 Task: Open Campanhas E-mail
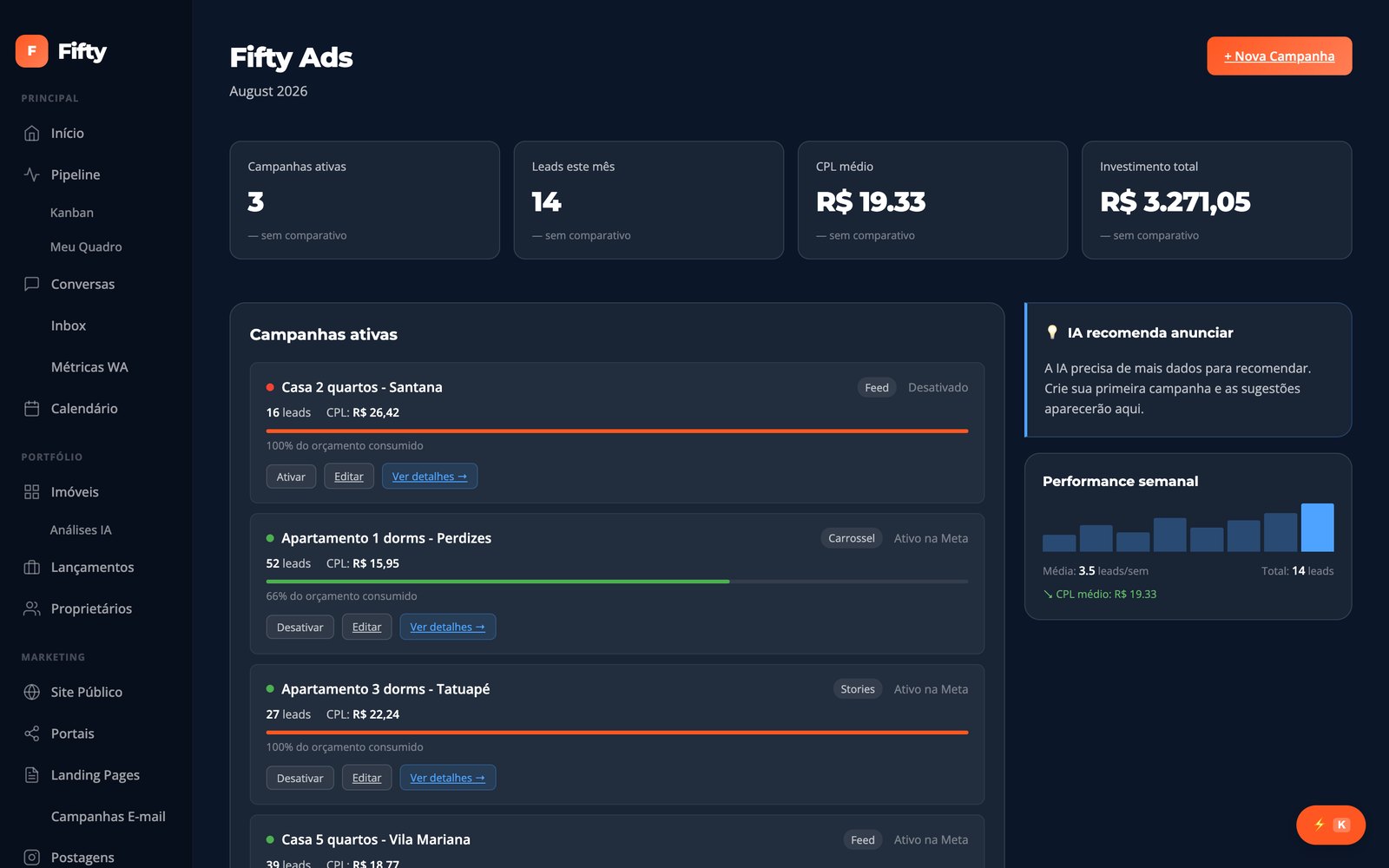[x=109, y=817]
